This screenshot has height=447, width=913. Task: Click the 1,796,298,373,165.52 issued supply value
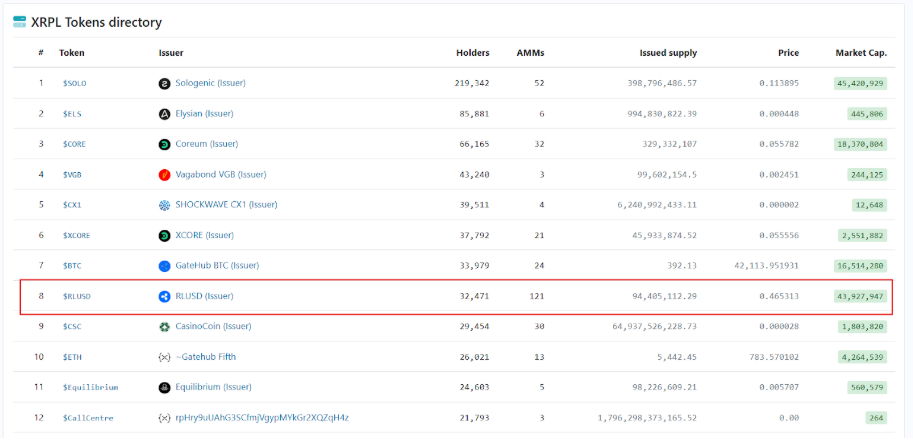[647, 418]
